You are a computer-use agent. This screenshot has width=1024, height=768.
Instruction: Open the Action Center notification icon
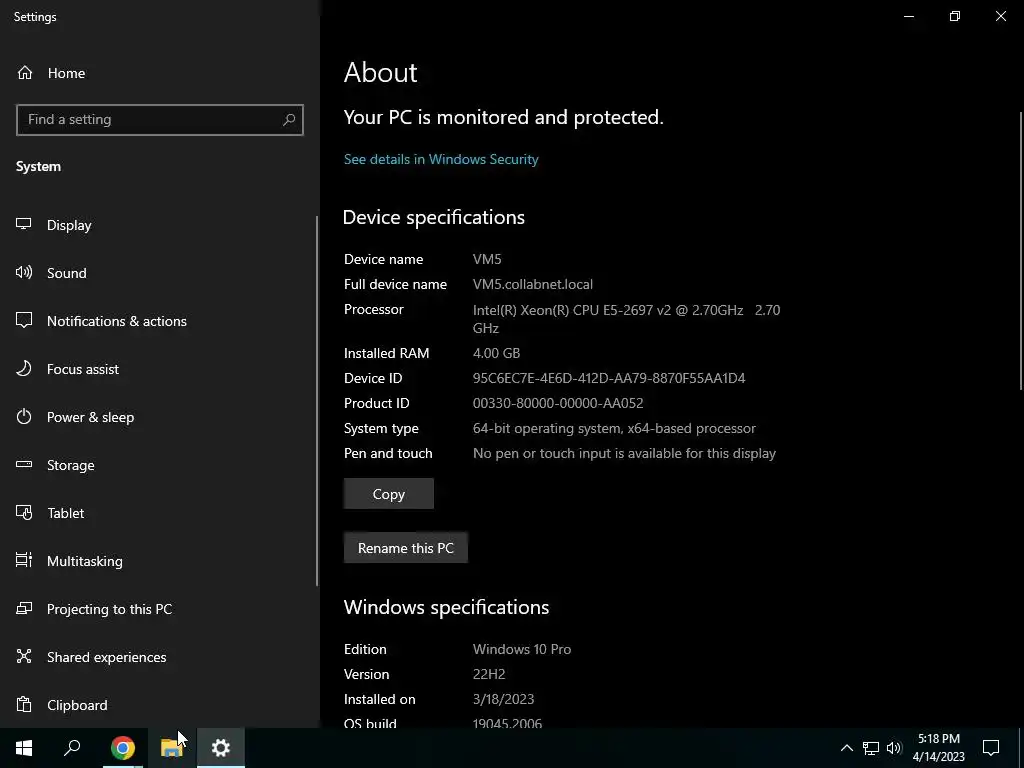click(x=991, y=748)
